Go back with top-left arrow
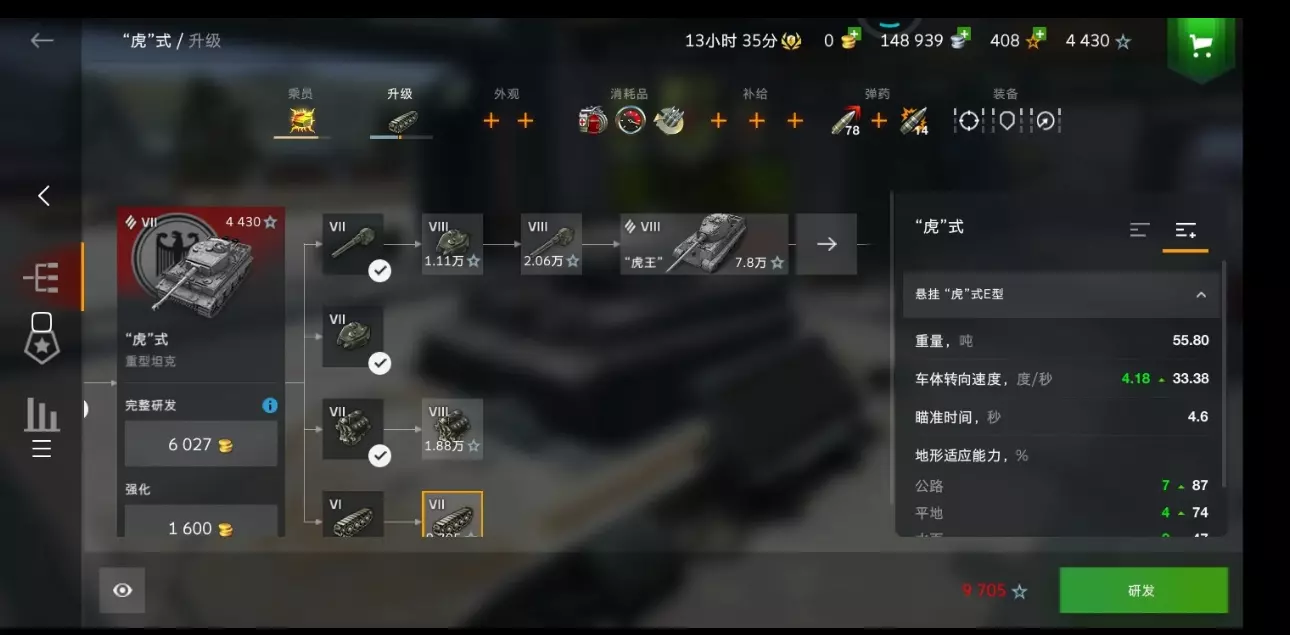The width and height of the screenshot is (1290, 635). pos(41,40)
